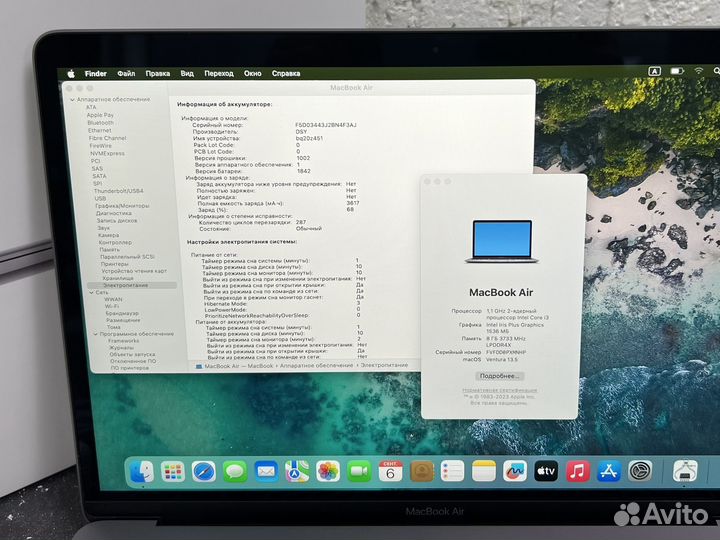
Task: Launch Music from the Dock
Action: 578,472
